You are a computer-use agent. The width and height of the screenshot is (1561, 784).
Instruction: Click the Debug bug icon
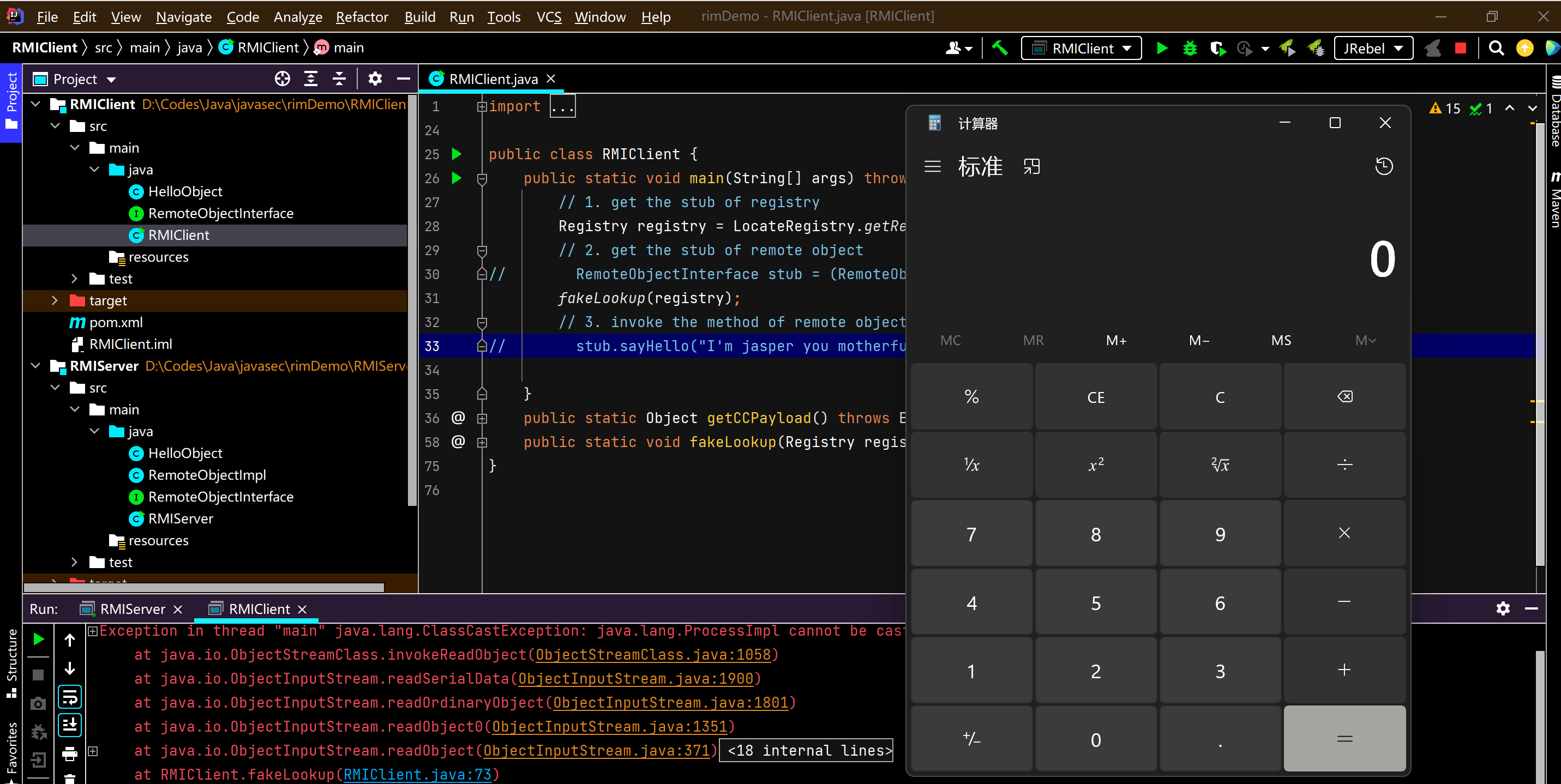1190,49
